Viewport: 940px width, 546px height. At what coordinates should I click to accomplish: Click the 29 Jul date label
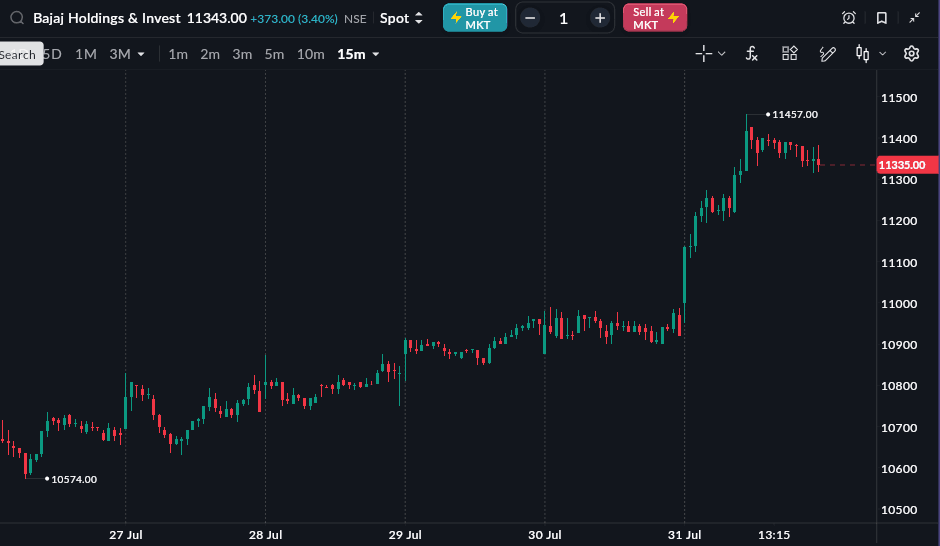click(405, 535)
